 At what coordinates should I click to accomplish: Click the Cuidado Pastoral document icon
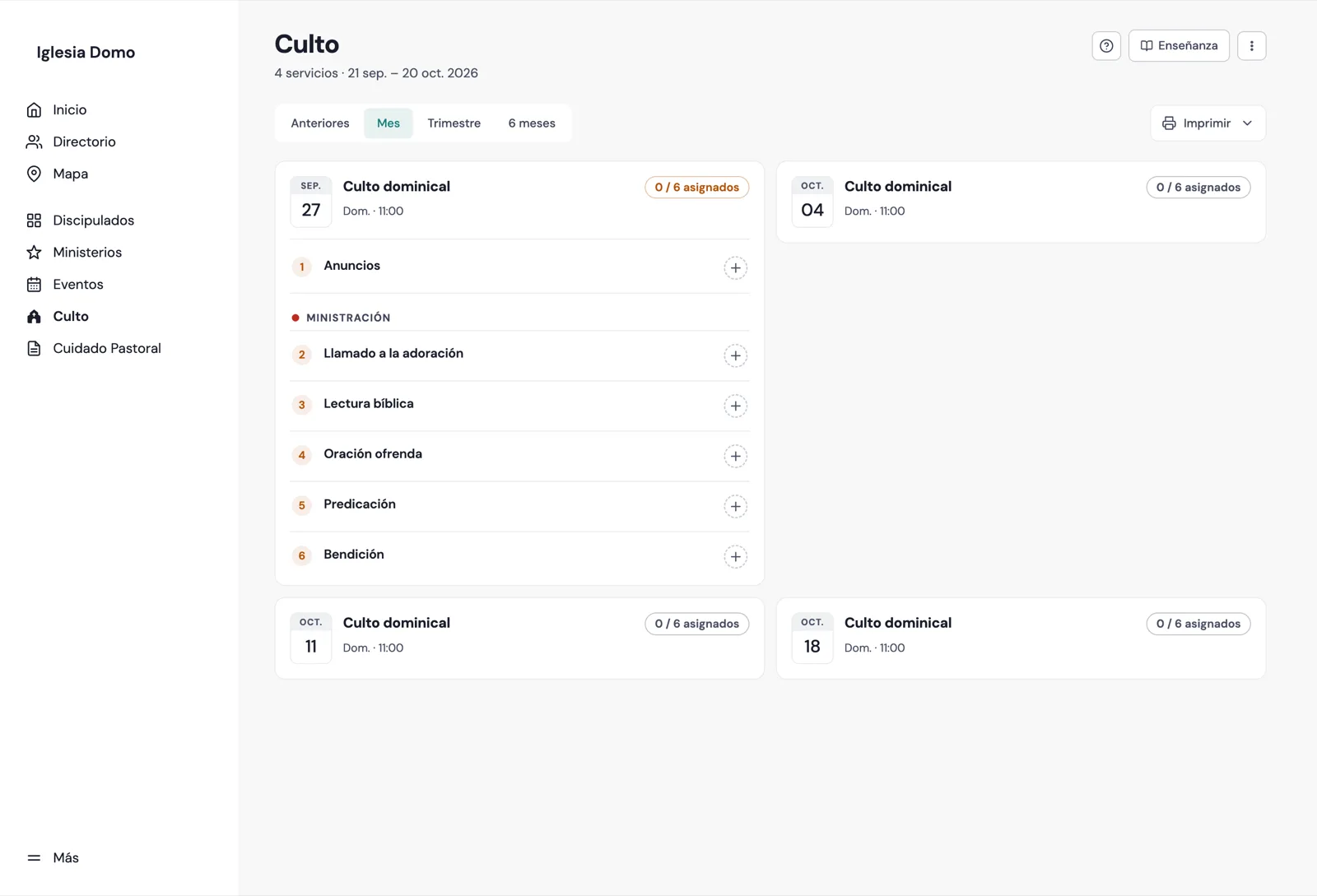pyautogui.click(x=34, y=349)
